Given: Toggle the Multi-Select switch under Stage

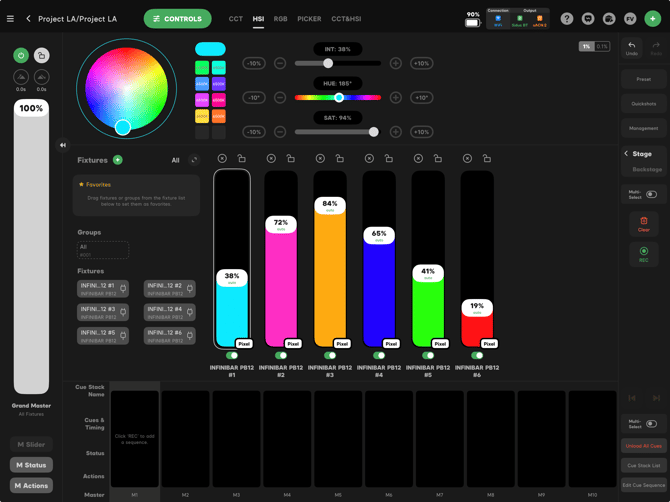Looking at the screenshot, I should [x=651, y=194].
